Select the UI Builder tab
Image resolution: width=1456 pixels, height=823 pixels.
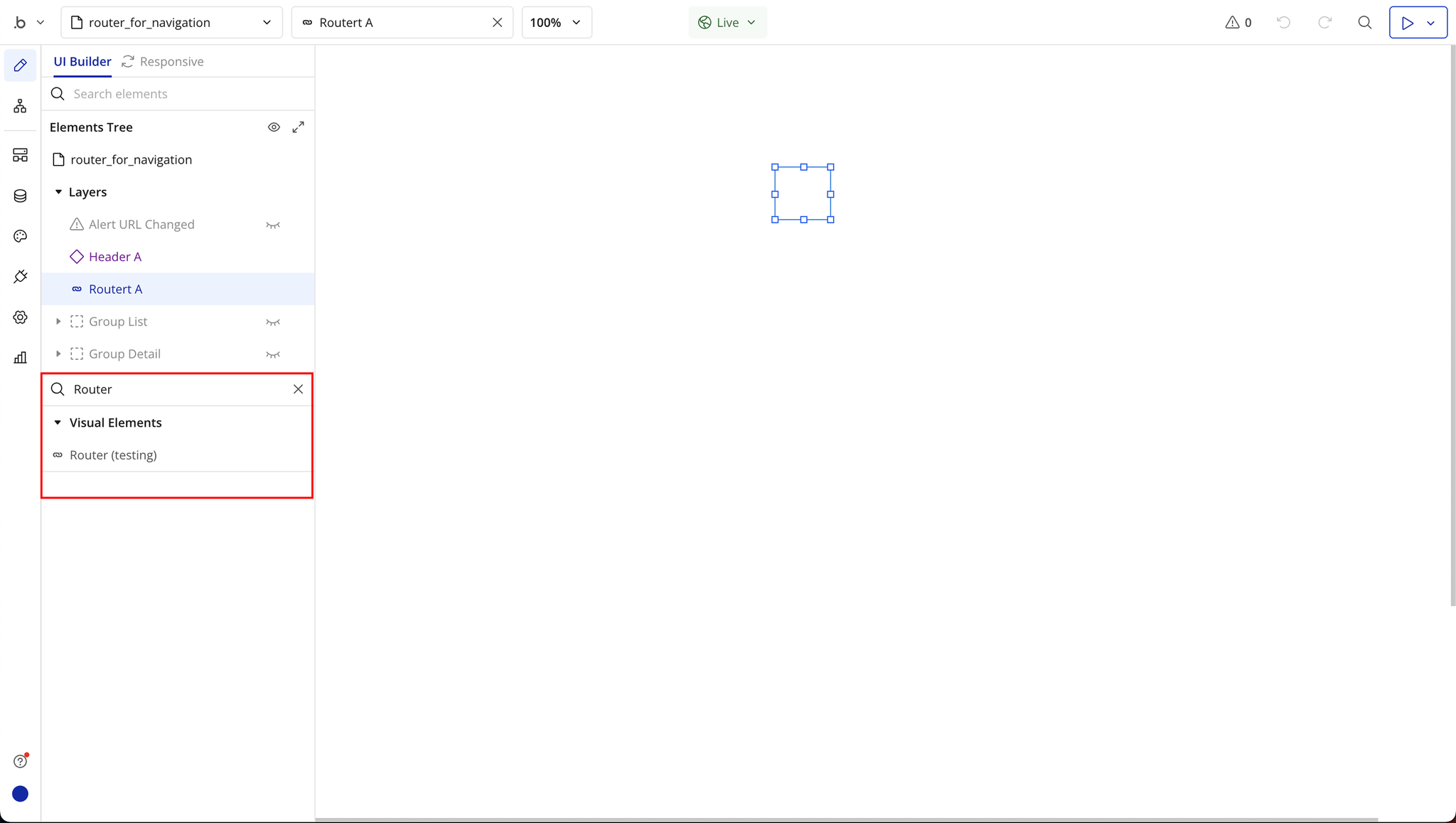click(x=82, y=62)
